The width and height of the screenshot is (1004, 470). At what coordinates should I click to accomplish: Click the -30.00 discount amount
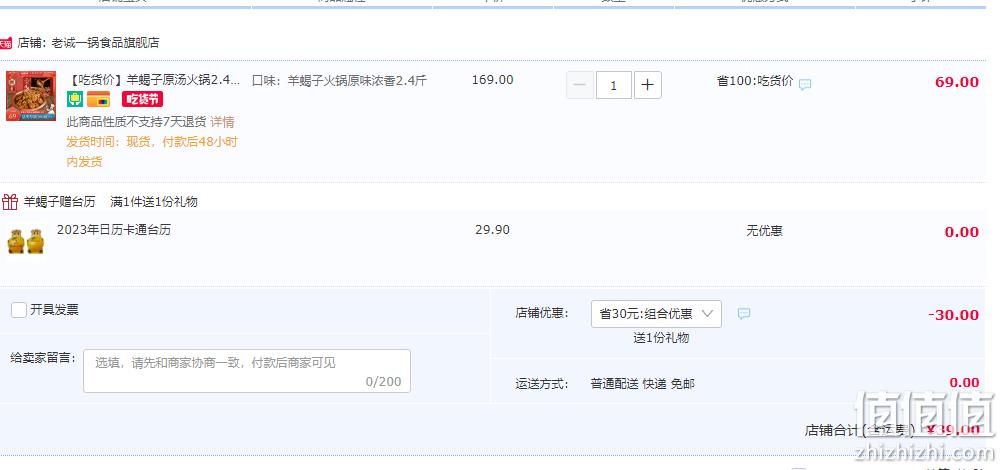(x=953, y=315)
